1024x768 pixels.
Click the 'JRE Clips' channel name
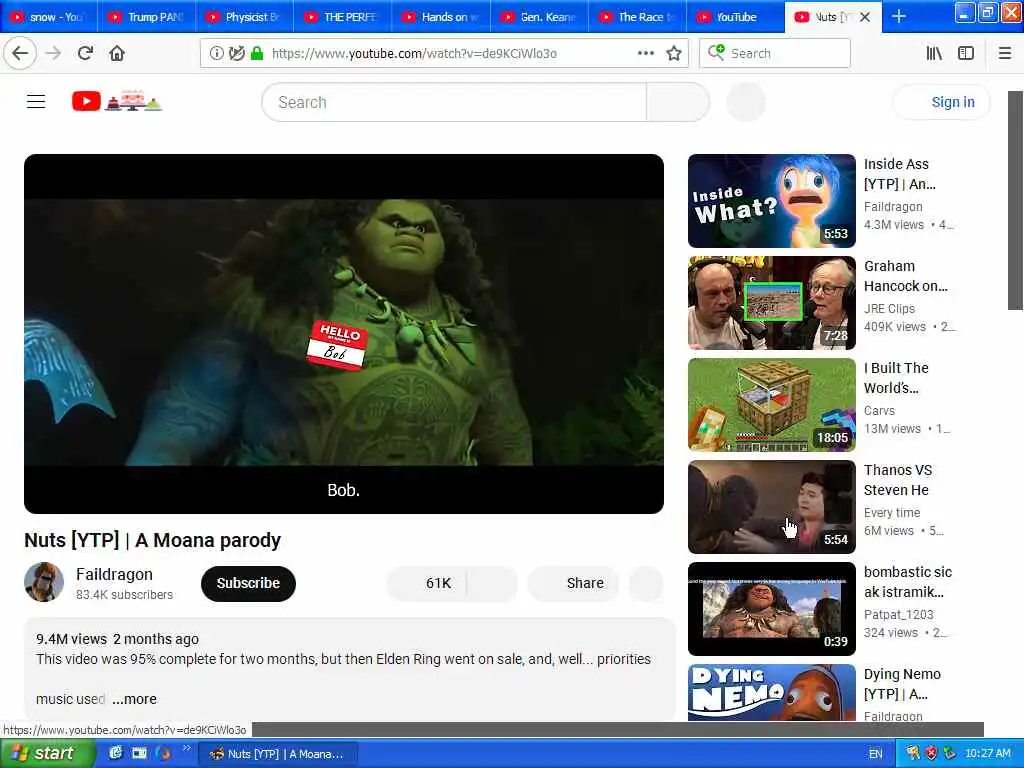pyautogui.click(x=889, y=308)
